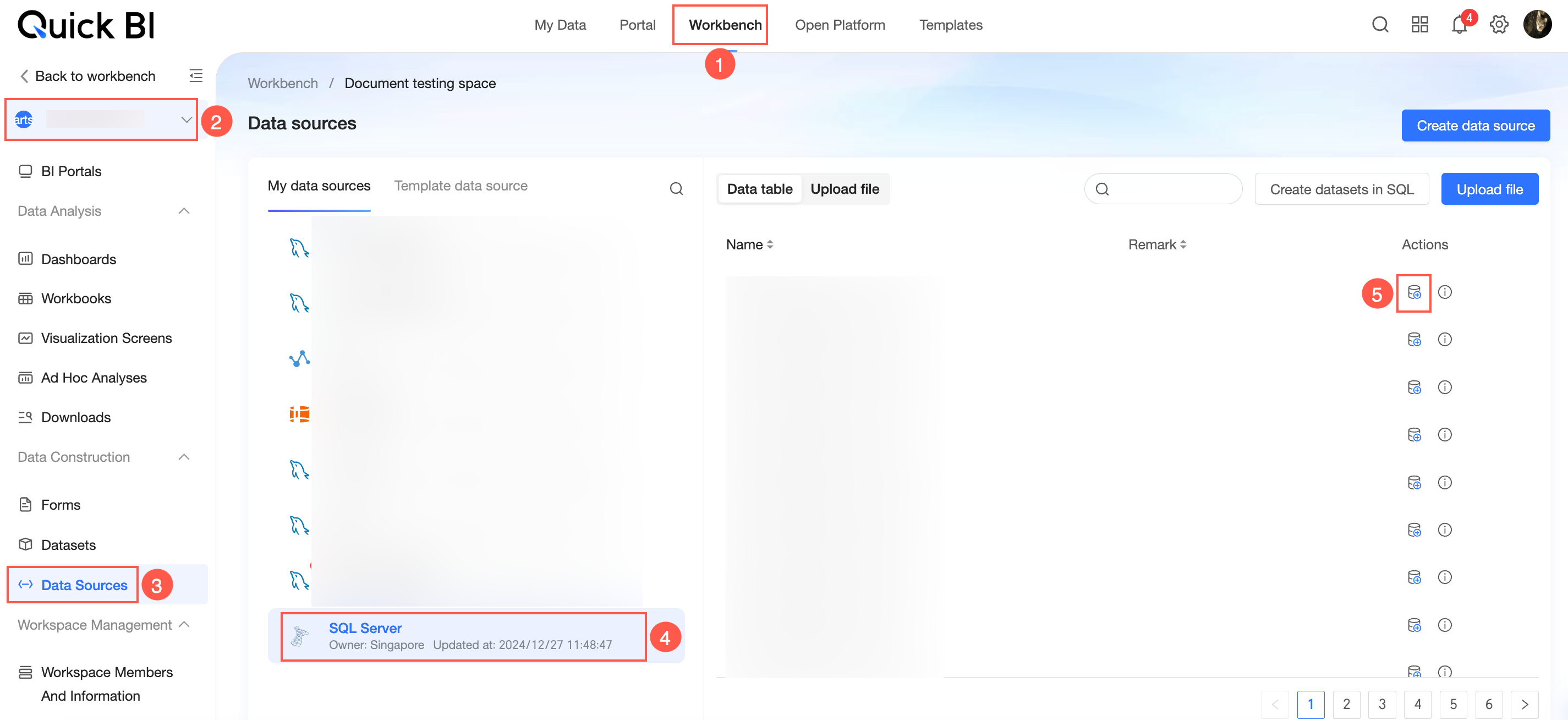Image resolution: width=1568 pixels, height=720 pixels.
Task: Click the create dataset icon in the fifth table row
Action: (1414, 482)
